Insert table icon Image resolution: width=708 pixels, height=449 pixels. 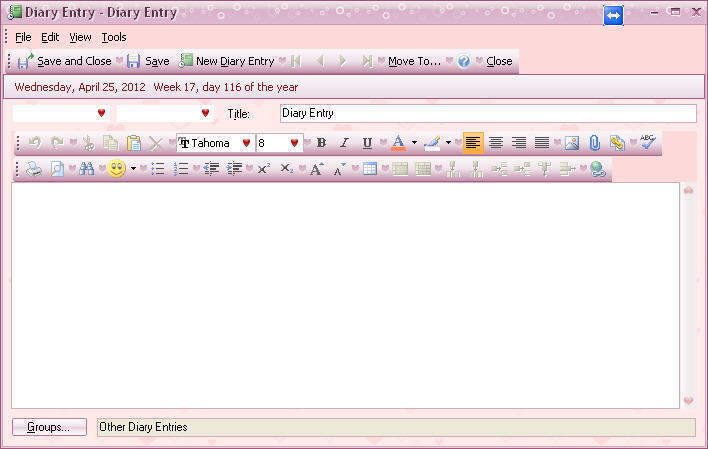click(370, 169)
